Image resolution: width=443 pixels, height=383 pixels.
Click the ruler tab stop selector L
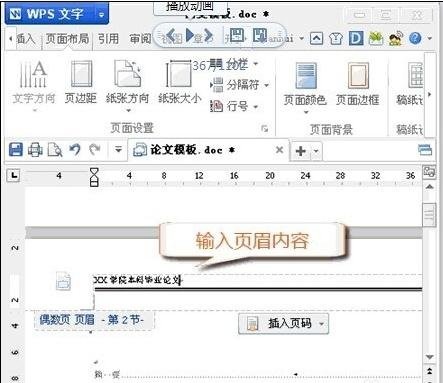14,175
